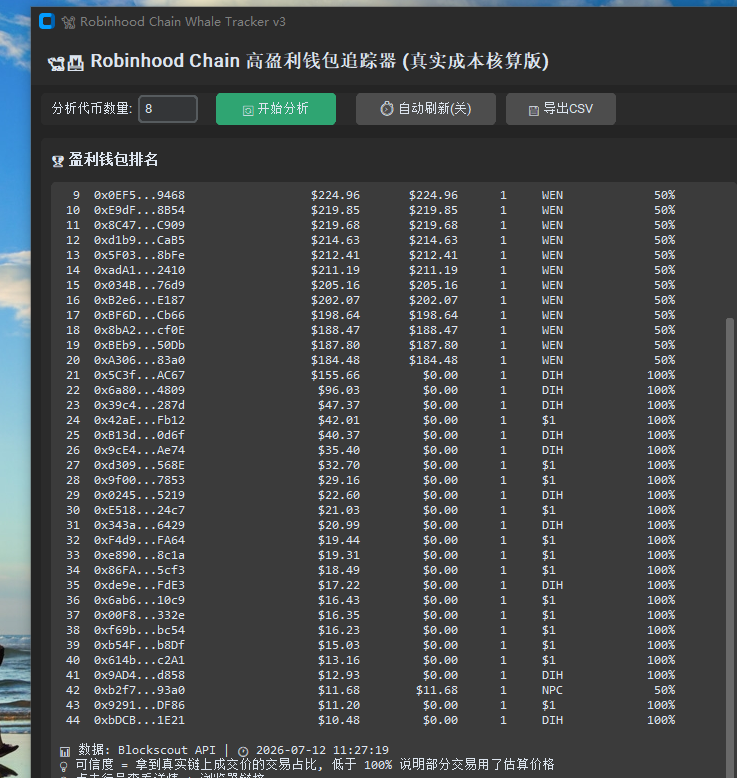Select wallet row 0xE9dF...8B54
Image resolution: width=737 pixels, height=778 pixels.
[x=370, y=210]
